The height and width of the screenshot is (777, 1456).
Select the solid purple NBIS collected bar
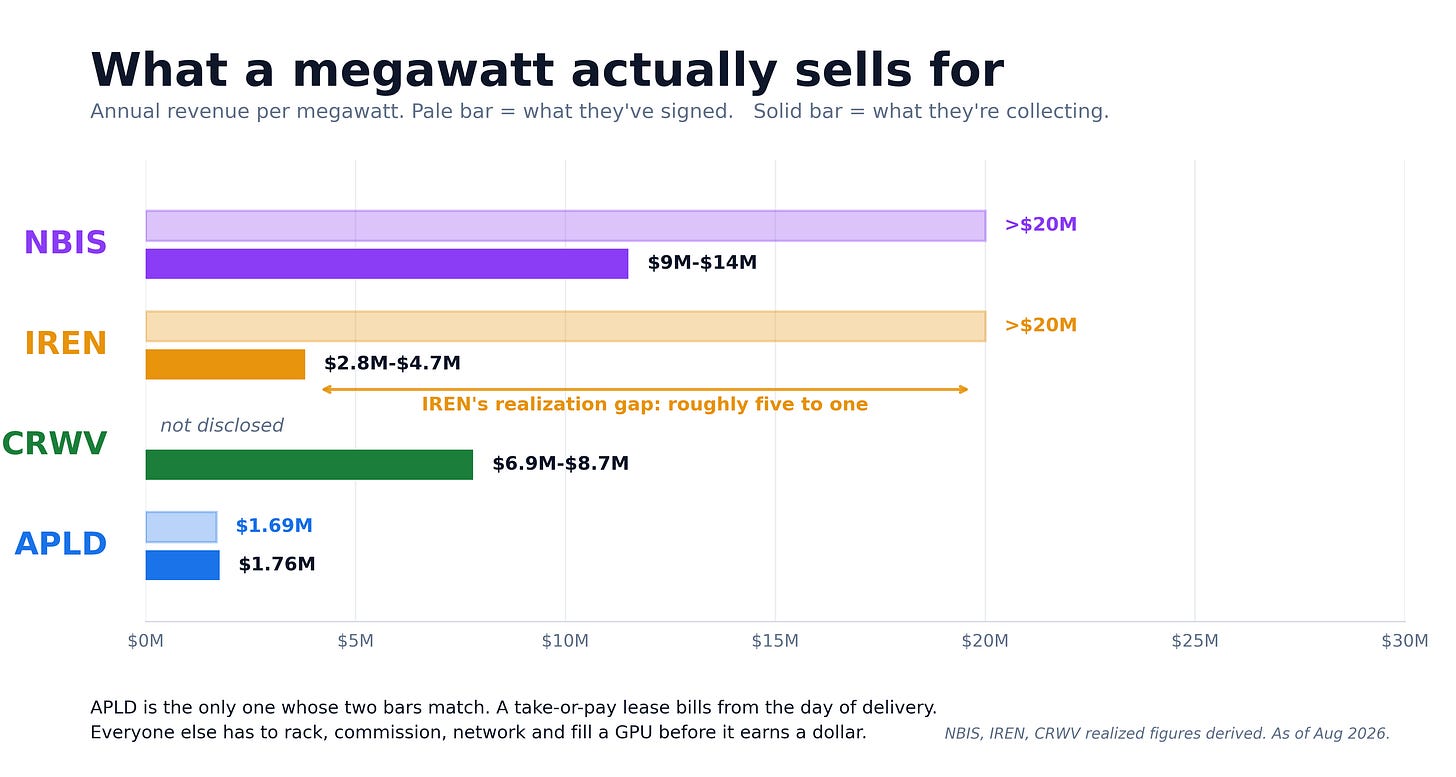point(387,264)
